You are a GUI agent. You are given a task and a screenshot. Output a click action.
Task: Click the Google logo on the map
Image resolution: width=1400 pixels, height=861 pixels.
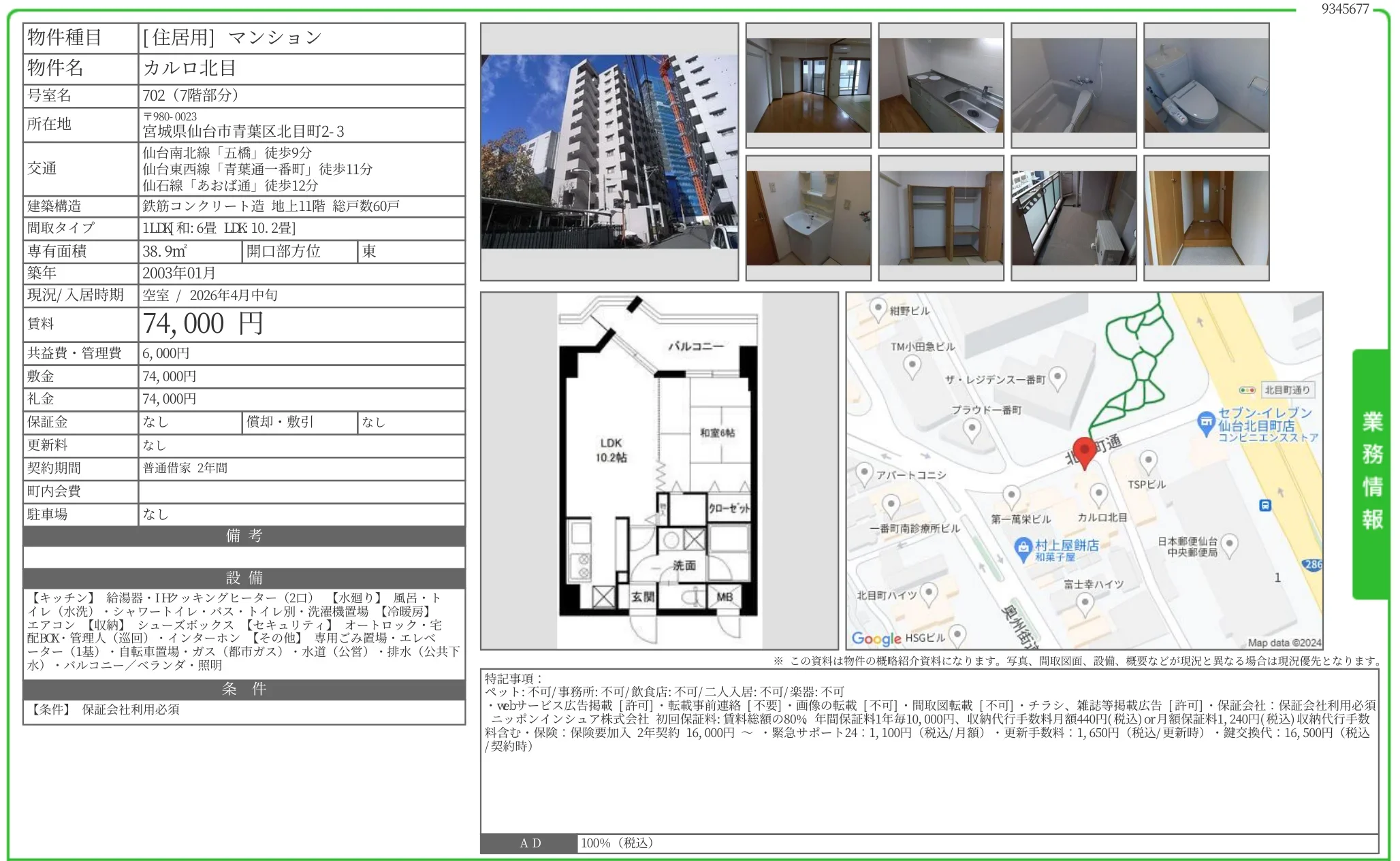876,638
